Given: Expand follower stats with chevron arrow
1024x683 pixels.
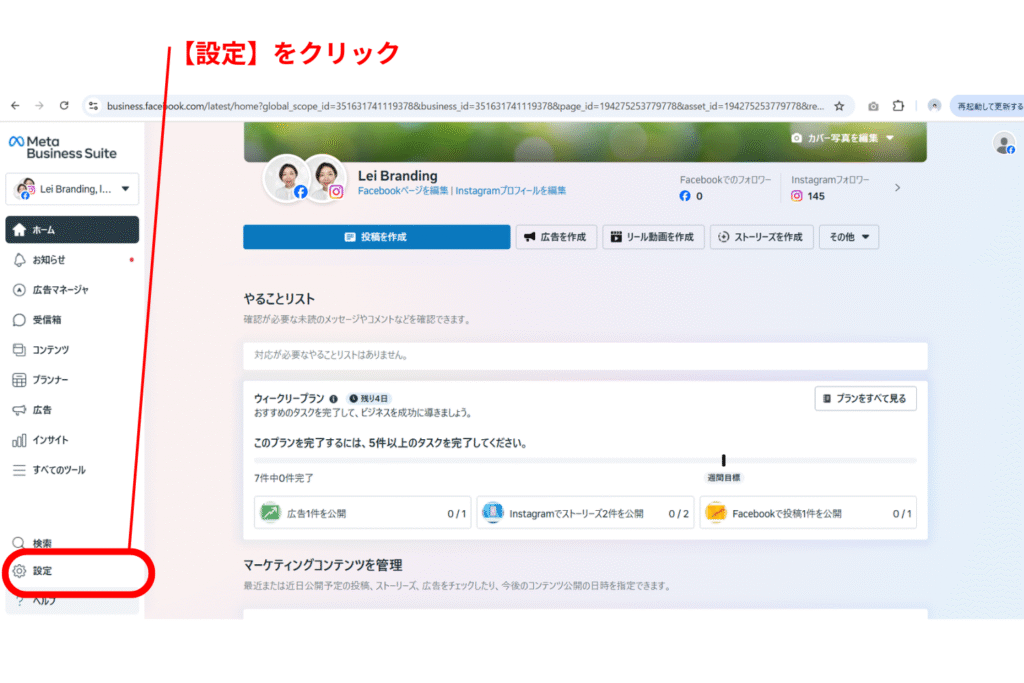Looking at the screenshot, I should (897, 187).
